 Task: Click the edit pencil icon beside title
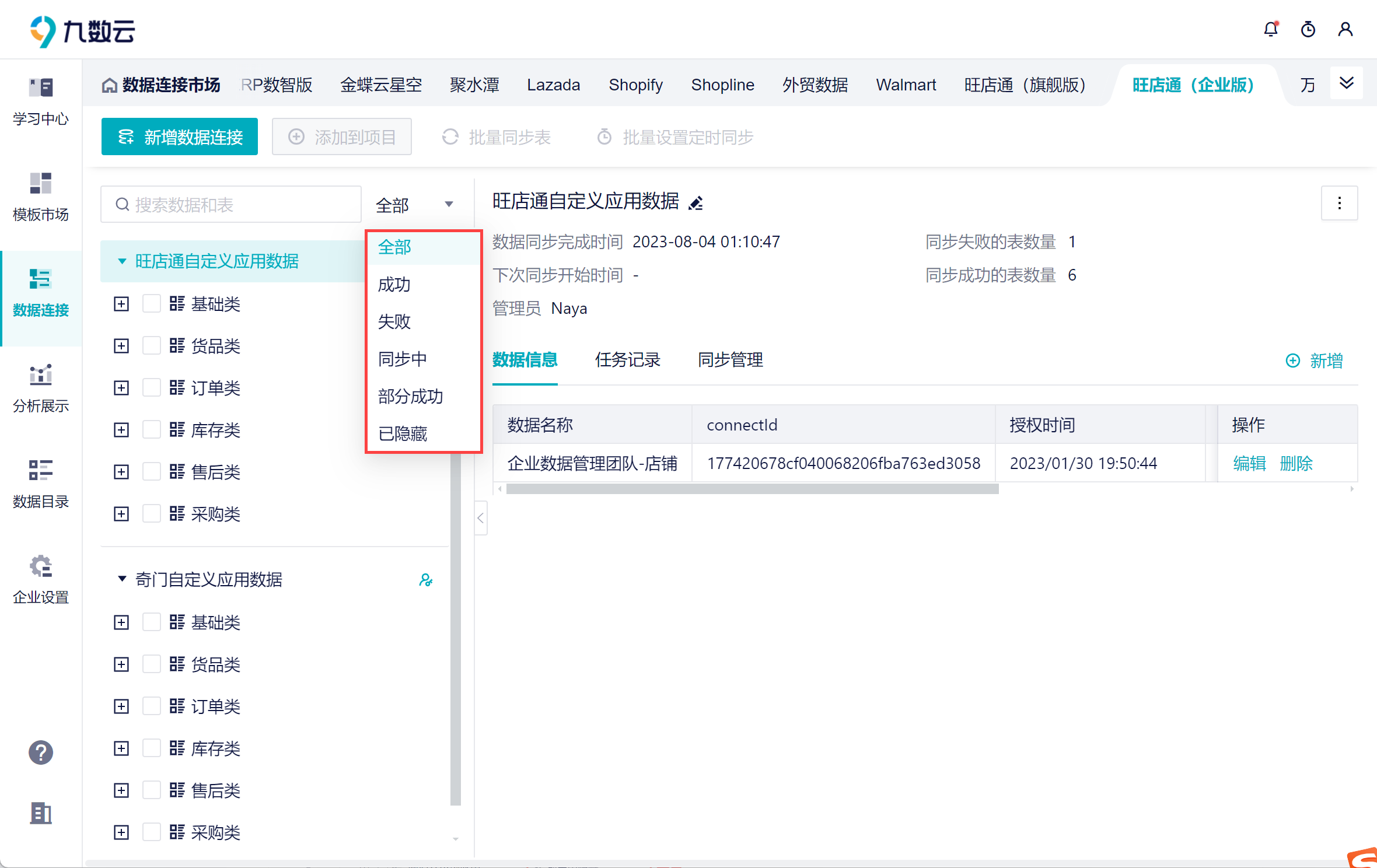point(696,203)
